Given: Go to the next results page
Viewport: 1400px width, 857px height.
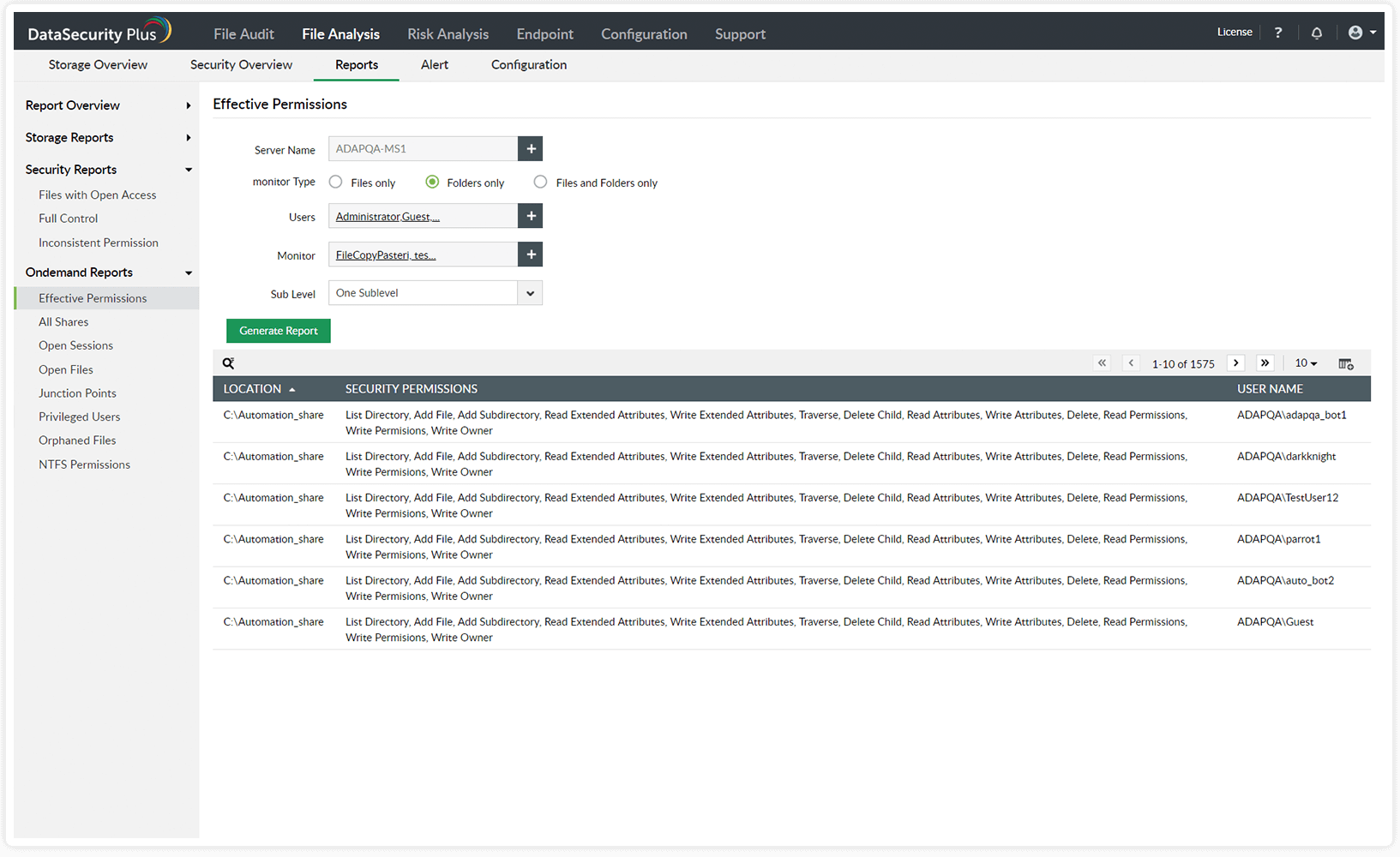Looking at the screenshot, I should click(1236, 363).
